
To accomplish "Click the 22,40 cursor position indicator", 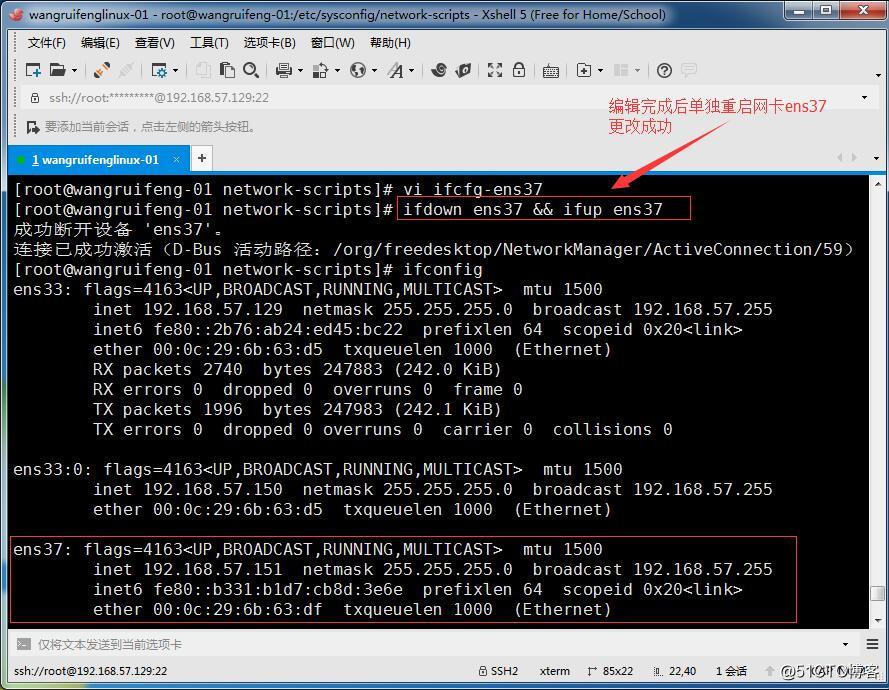I will point(674,671).
